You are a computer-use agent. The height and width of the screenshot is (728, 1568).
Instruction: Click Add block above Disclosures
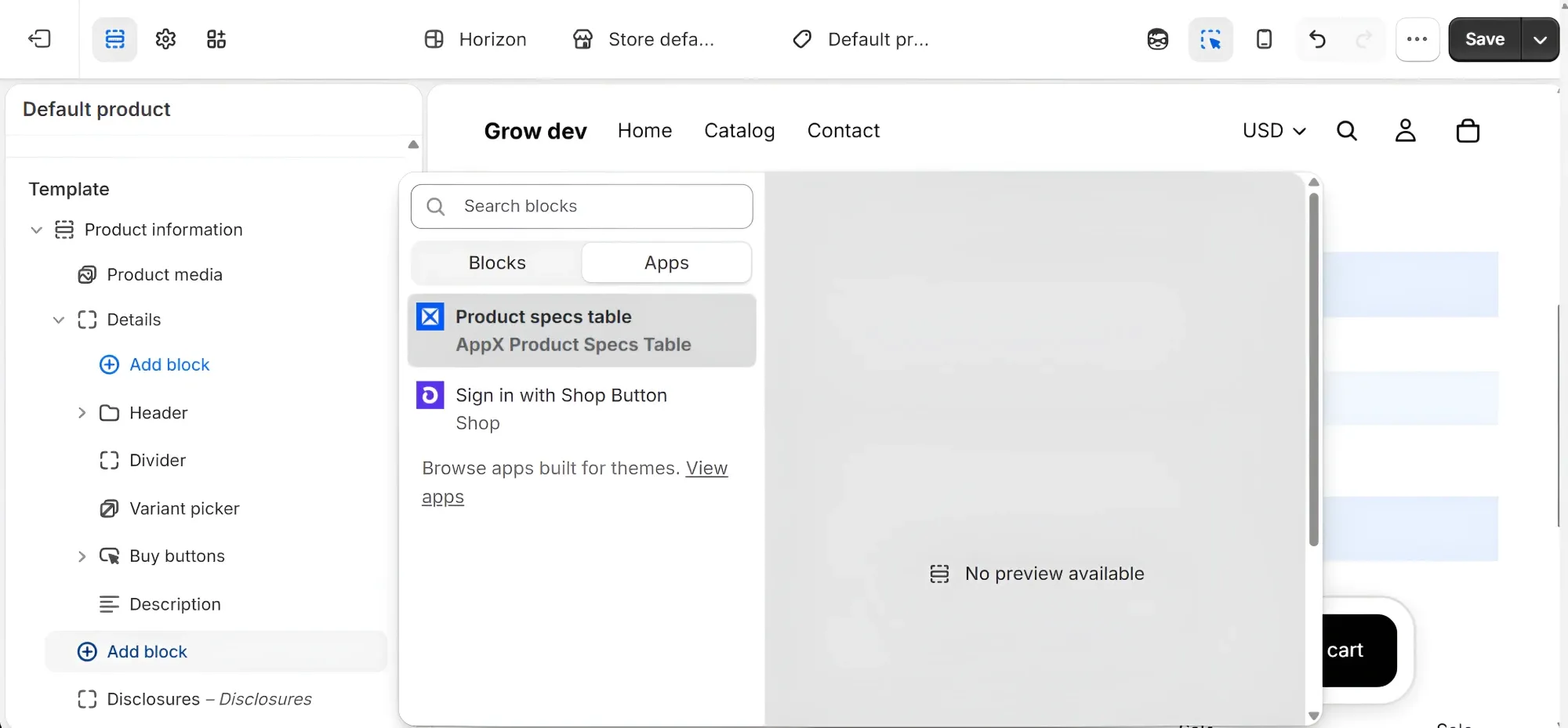click(216, 652)
